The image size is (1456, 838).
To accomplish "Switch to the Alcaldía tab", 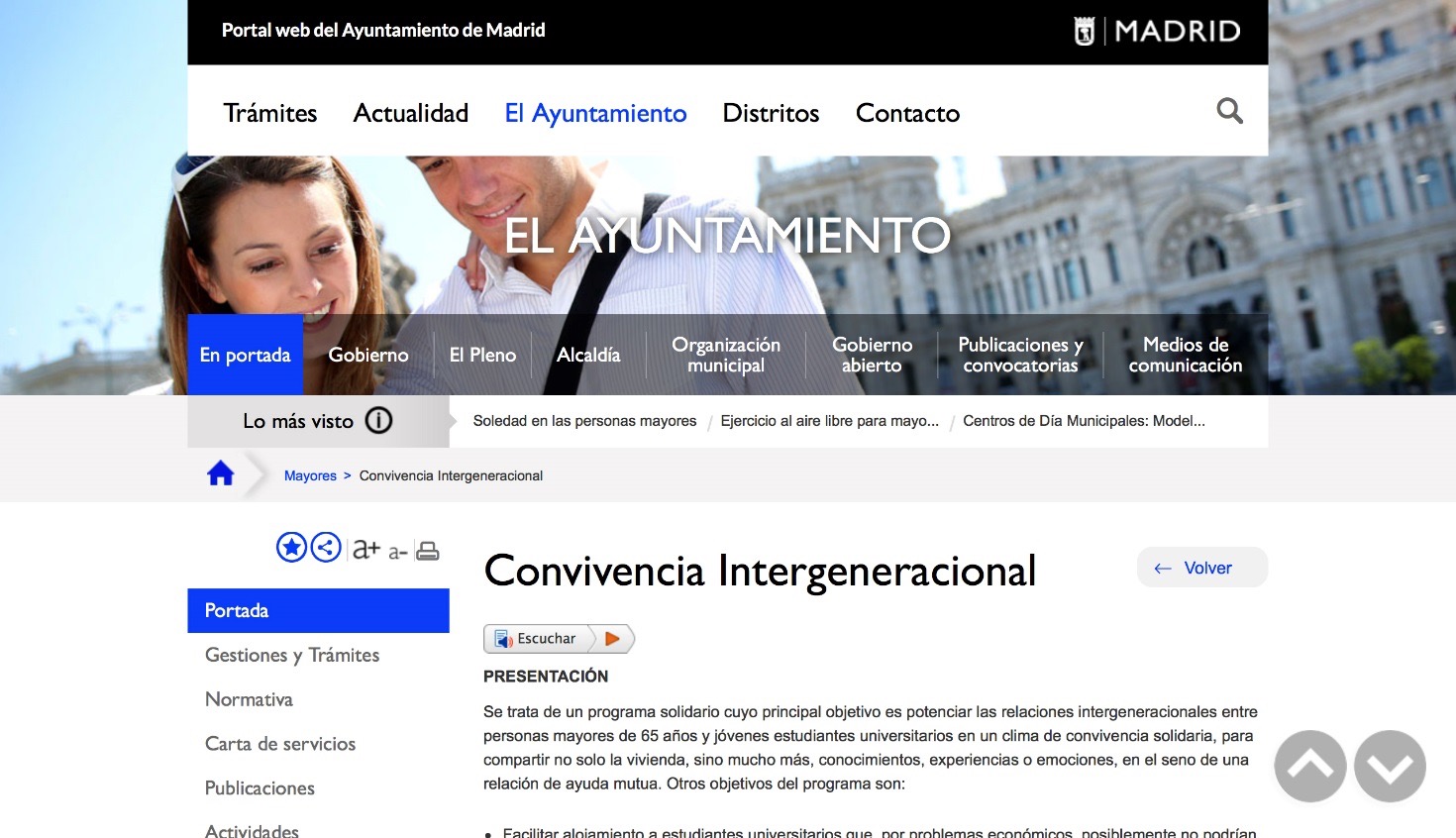I will (x=588, y=355).
